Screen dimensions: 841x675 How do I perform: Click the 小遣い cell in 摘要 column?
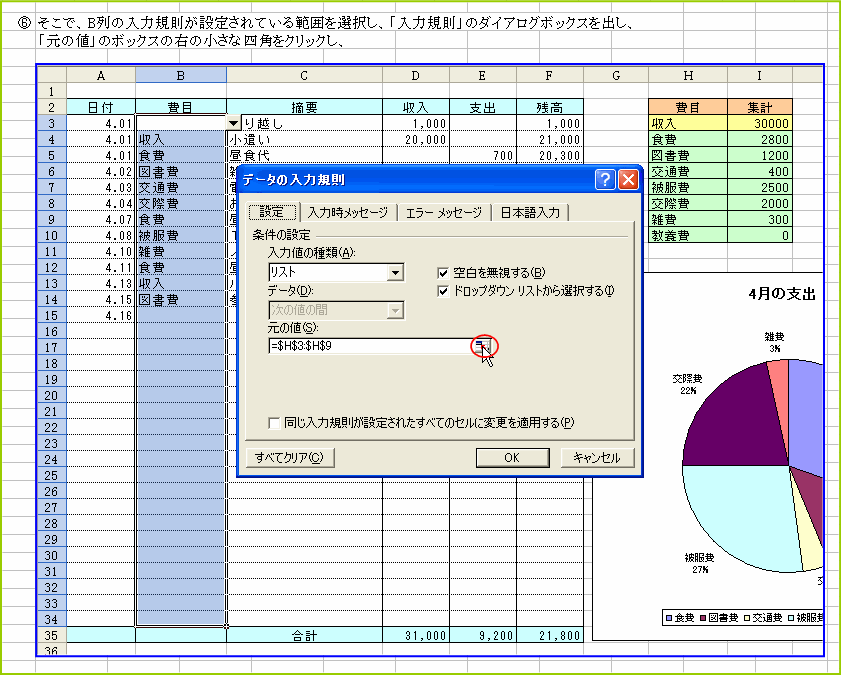304,139
